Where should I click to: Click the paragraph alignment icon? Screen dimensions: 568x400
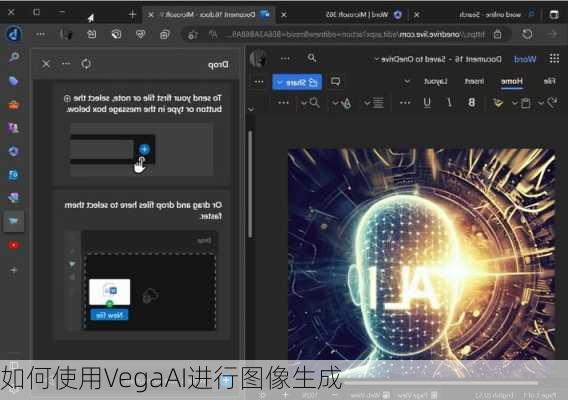coord(378,103)
